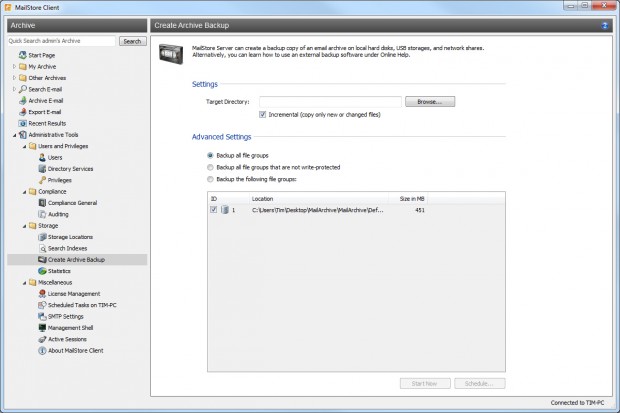This screenshot has height=413, width=620.
Task: Click the Miscellaneous folder icon
Action: (x=33, y=282)
